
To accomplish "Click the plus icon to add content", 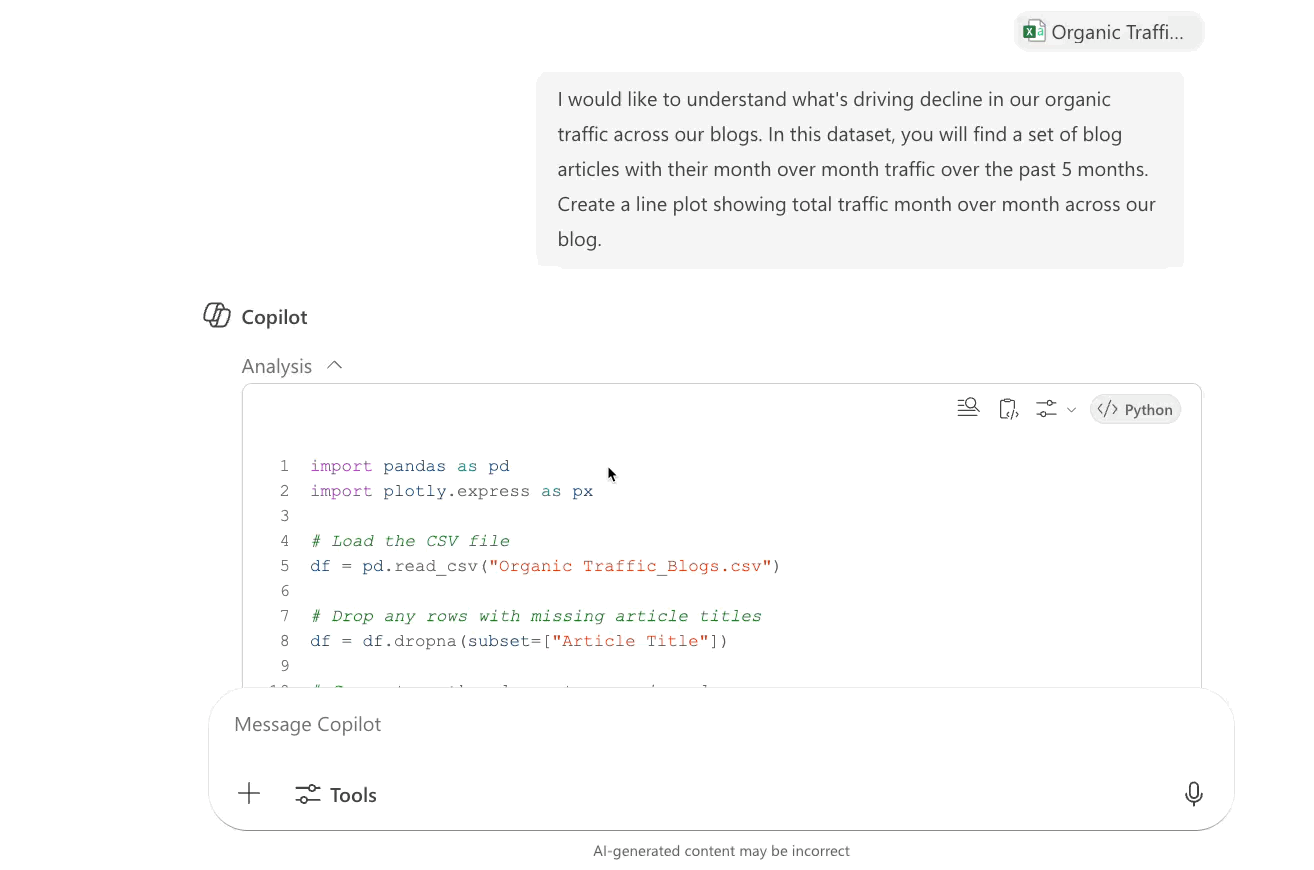I will click(x=249, y=794).
